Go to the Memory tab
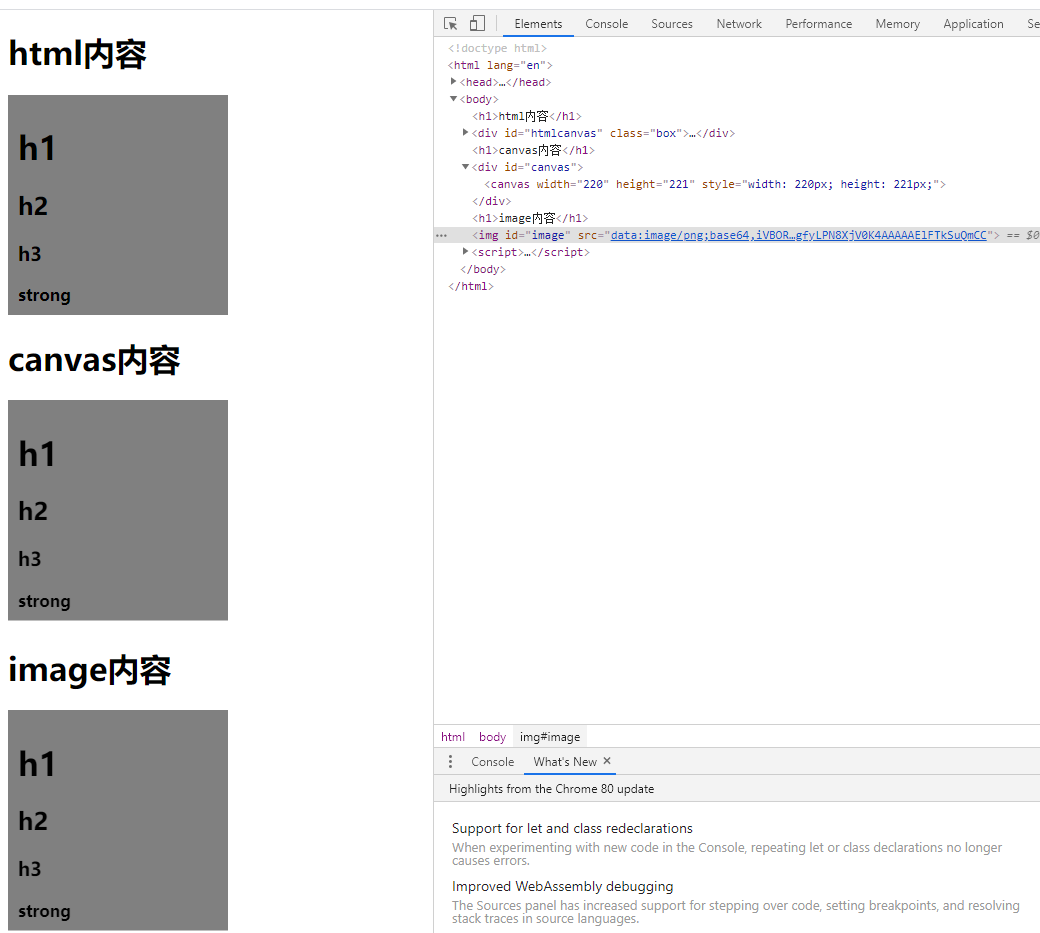 897,24
